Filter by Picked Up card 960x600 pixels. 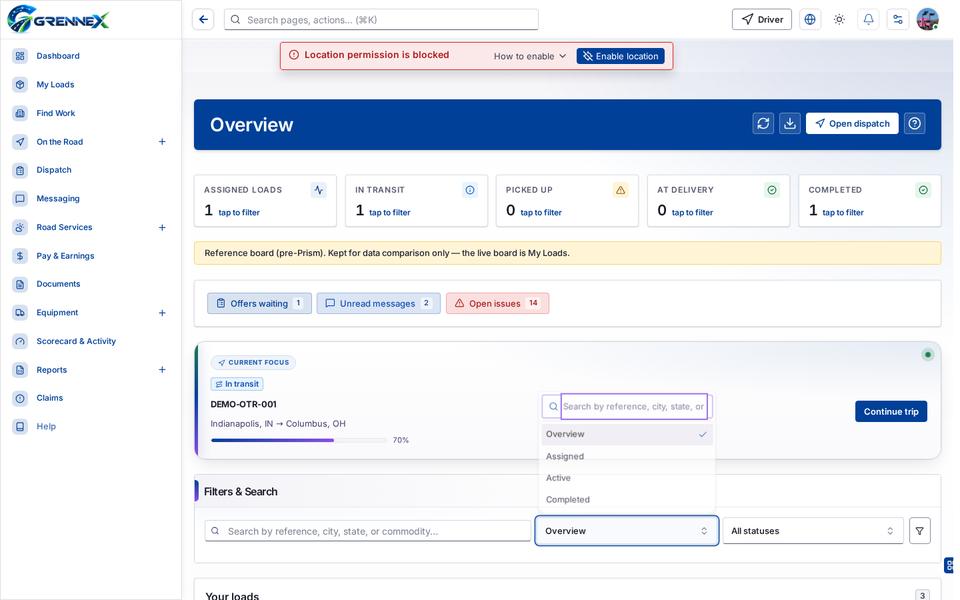[x=567, y=201]
